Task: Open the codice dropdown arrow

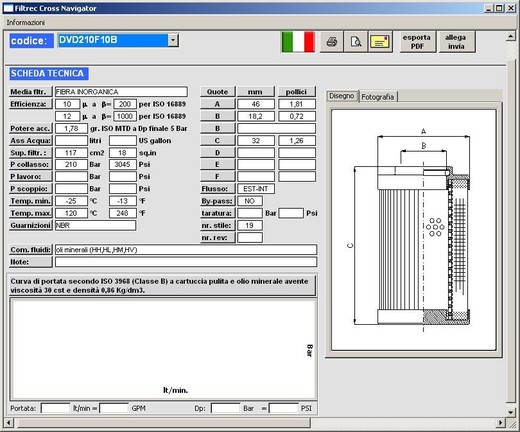Action: (173, 40)
